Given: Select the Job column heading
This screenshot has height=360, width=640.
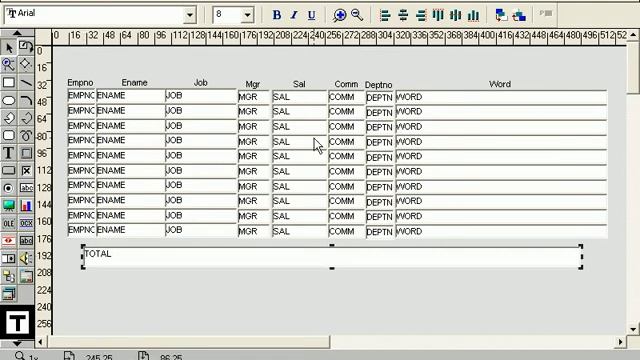Looking at the screenshot, I should pyautogui.click(x=200, y=82).
